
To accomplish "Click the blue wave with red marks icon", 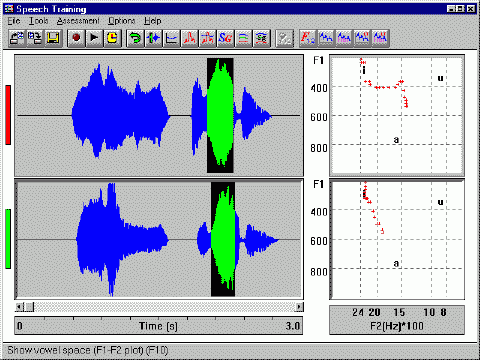I will tap(362, 38).
